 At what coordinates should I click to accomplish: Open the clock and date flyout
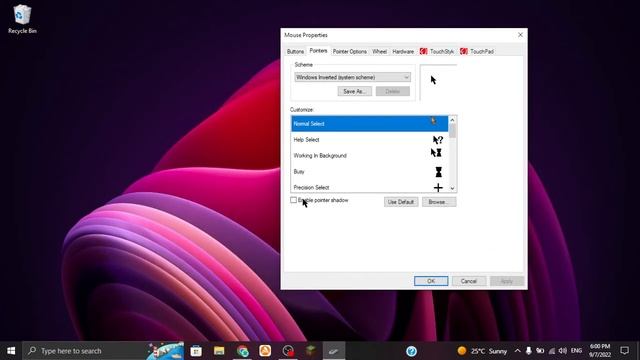600,351
